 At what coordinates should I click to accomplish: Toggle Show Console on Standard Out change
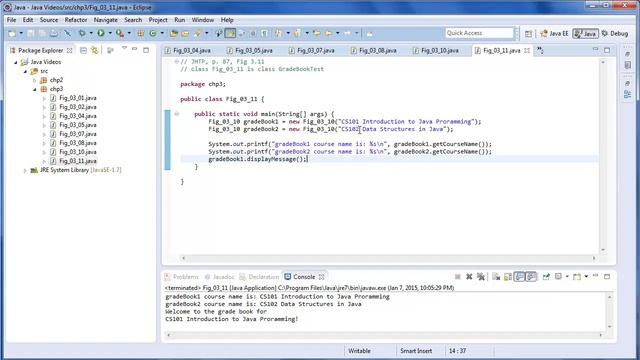(x=519, y=277)
